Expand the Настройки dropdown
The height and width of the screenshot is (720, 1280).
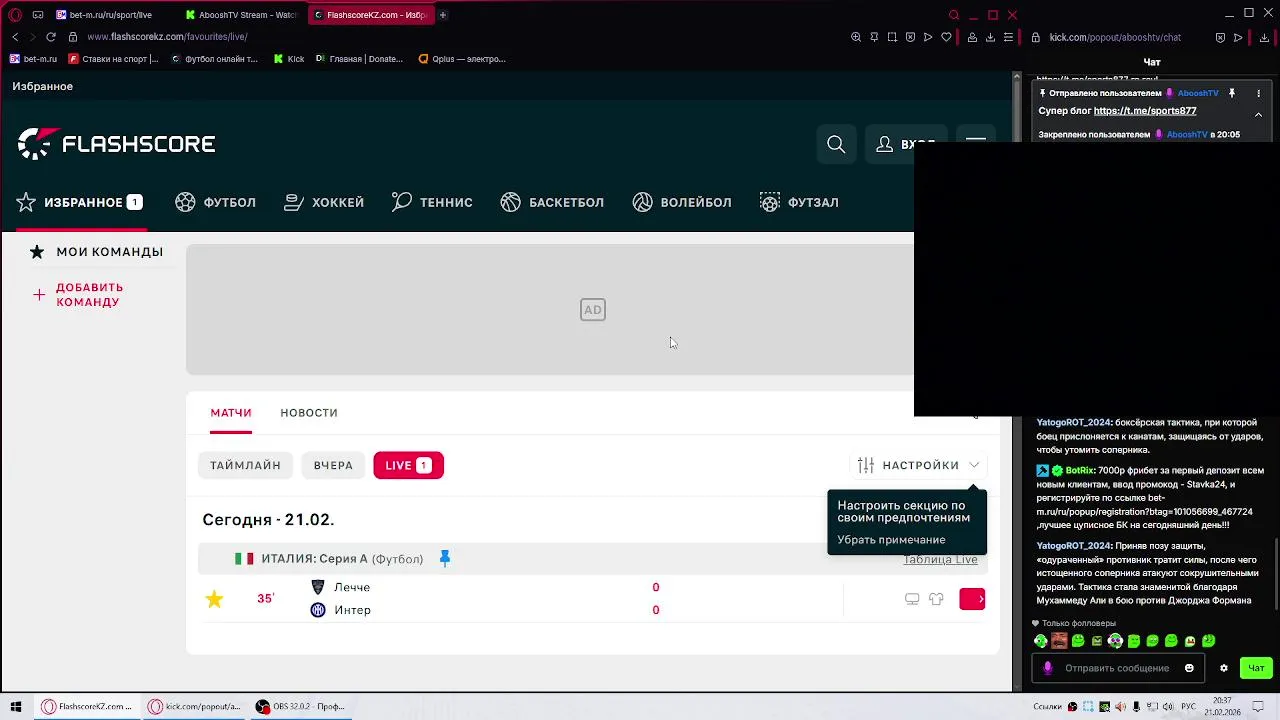tap(919, 465)
